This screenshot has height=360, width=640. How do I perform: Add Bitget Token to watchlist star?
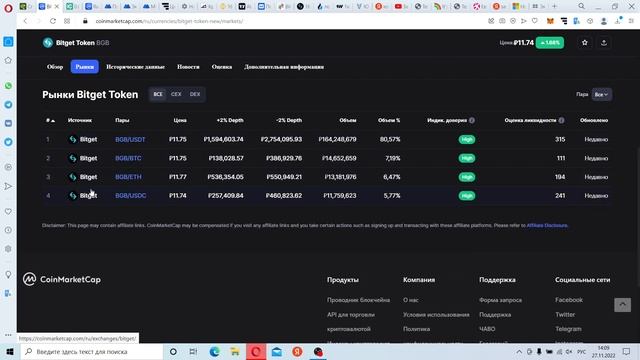(584, 42)
